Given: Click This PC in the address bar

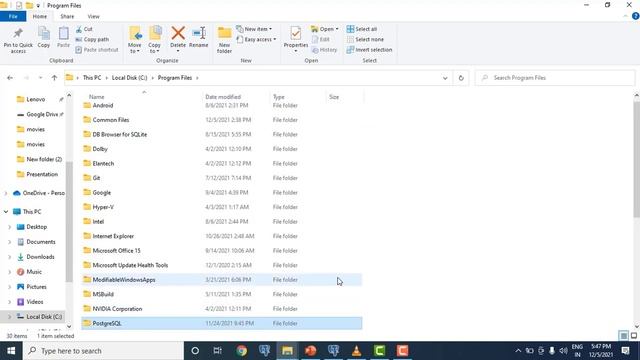Looking at the screenshot, I should click(92, 78).
